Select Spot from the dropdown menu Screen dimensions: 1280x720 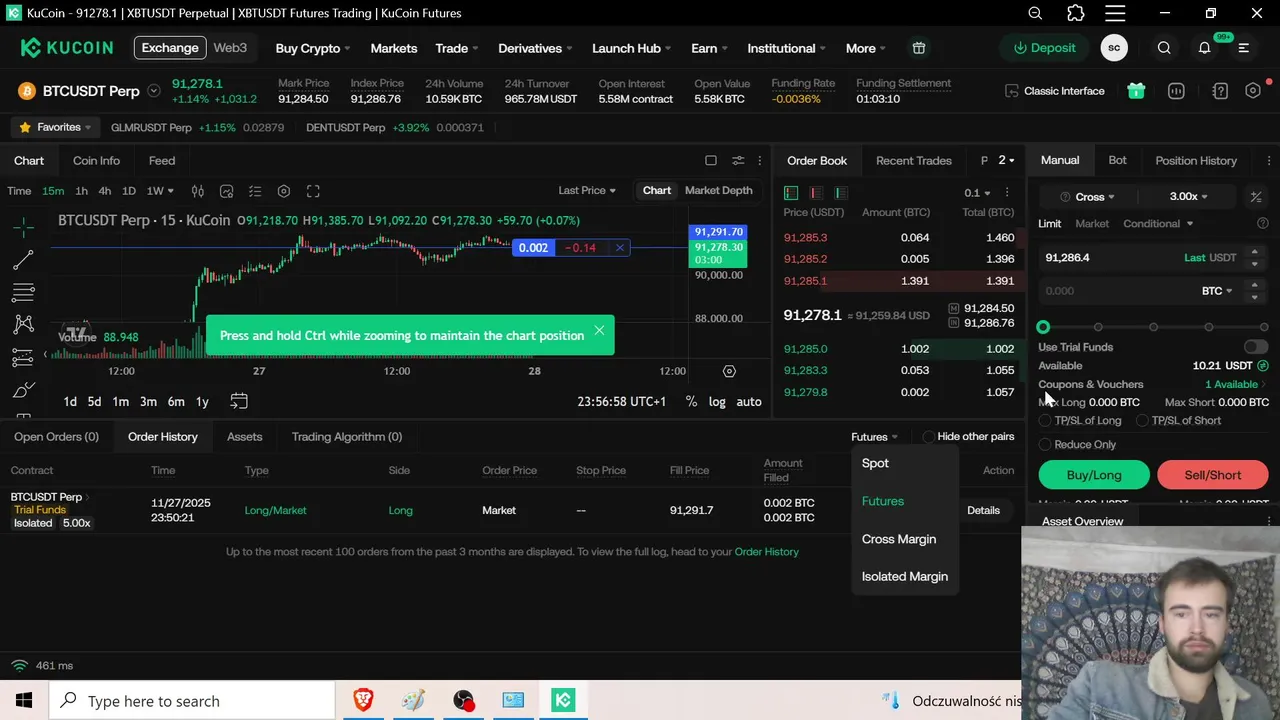[875, 463]
